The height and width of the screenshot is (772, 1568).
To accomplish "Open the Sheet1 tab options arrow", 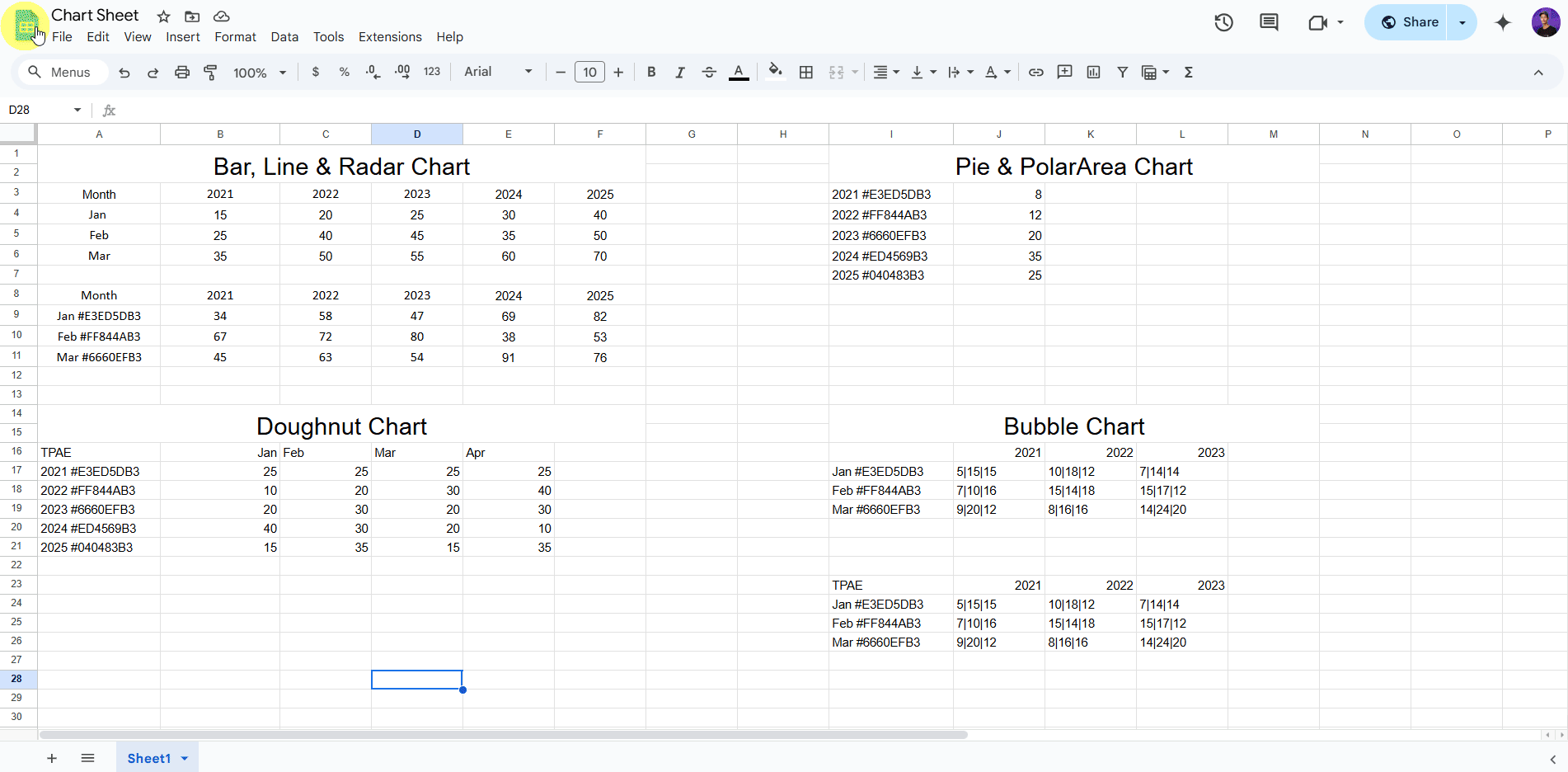I will [x=185, y=758].
